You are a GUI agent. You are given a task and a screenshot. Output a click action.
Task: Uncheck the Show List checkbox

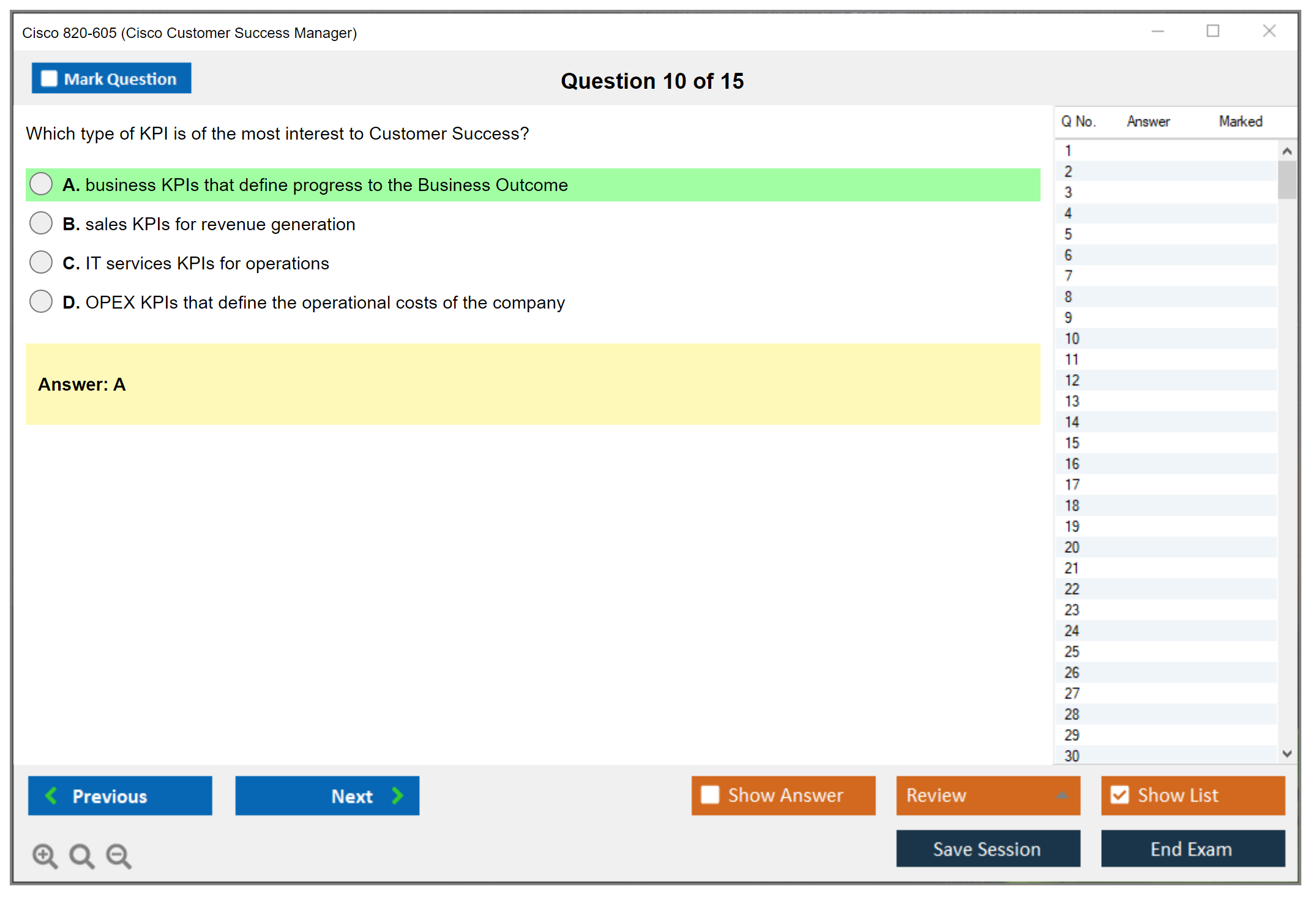coord(1120,795)
